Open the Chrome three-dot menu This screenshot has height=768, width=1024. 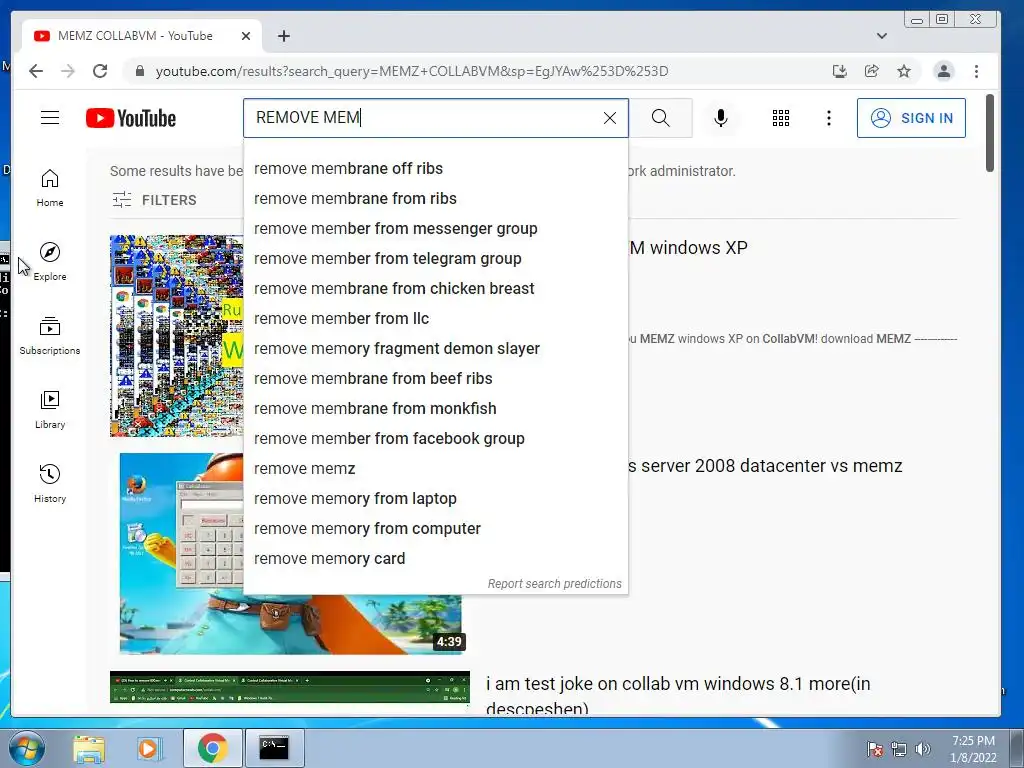tap(976, 71)
